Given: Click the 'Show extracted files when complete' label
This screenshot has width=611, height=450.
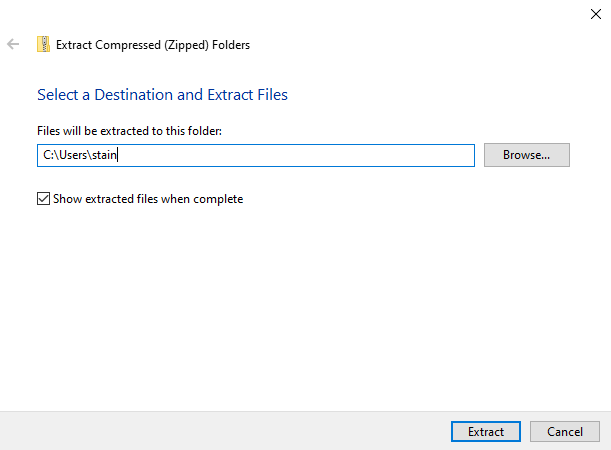Looking at the screenshot, I should tap(148, 199).
